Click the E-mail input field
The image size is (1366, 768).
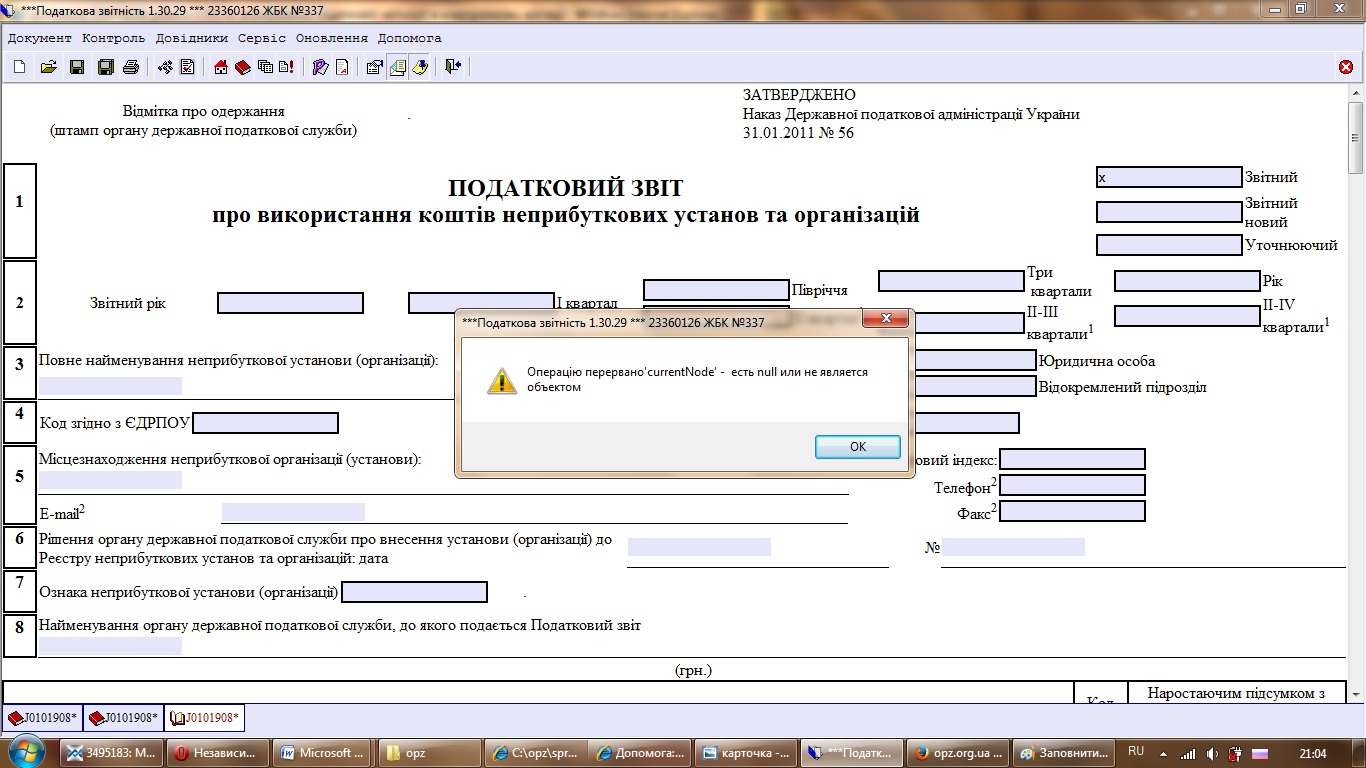coord(293,512)
